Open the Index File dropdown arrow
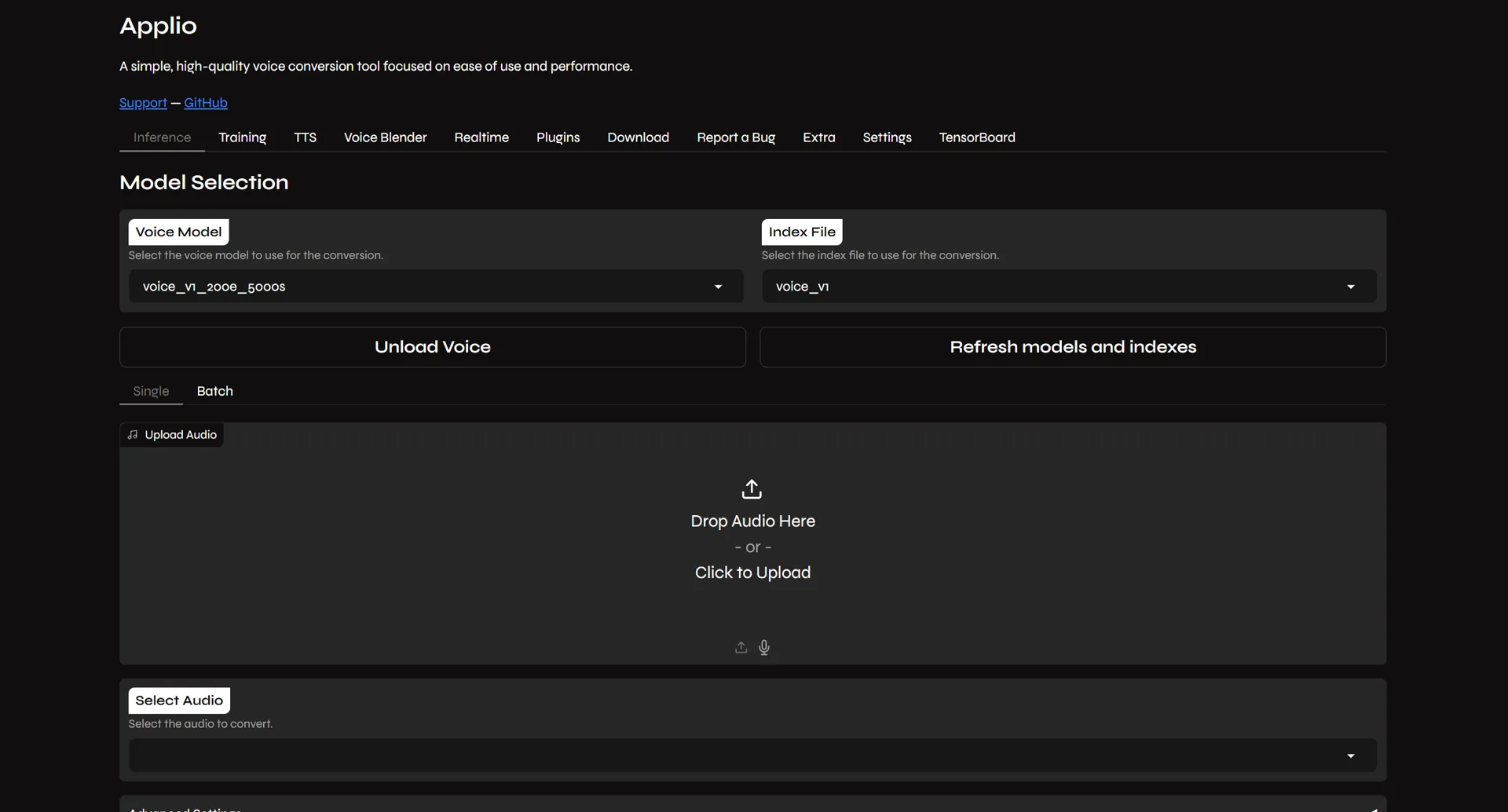 [x=1351, y=287]
